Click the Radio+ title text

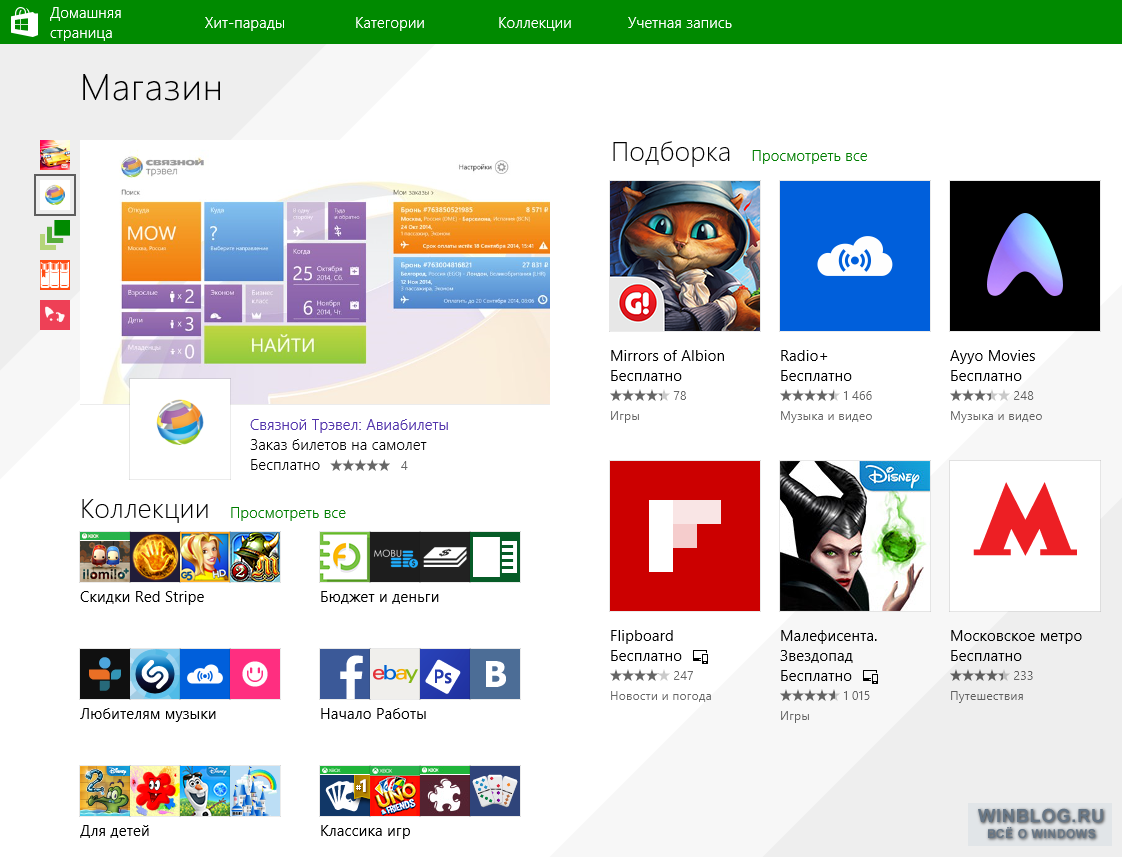click(804, 356)
